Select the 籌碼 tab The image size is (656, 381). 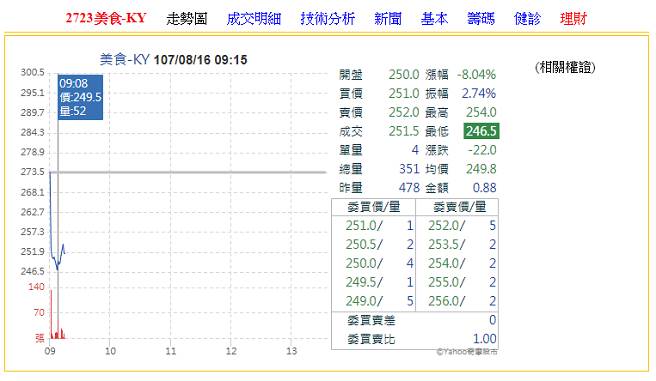[481, 18]
